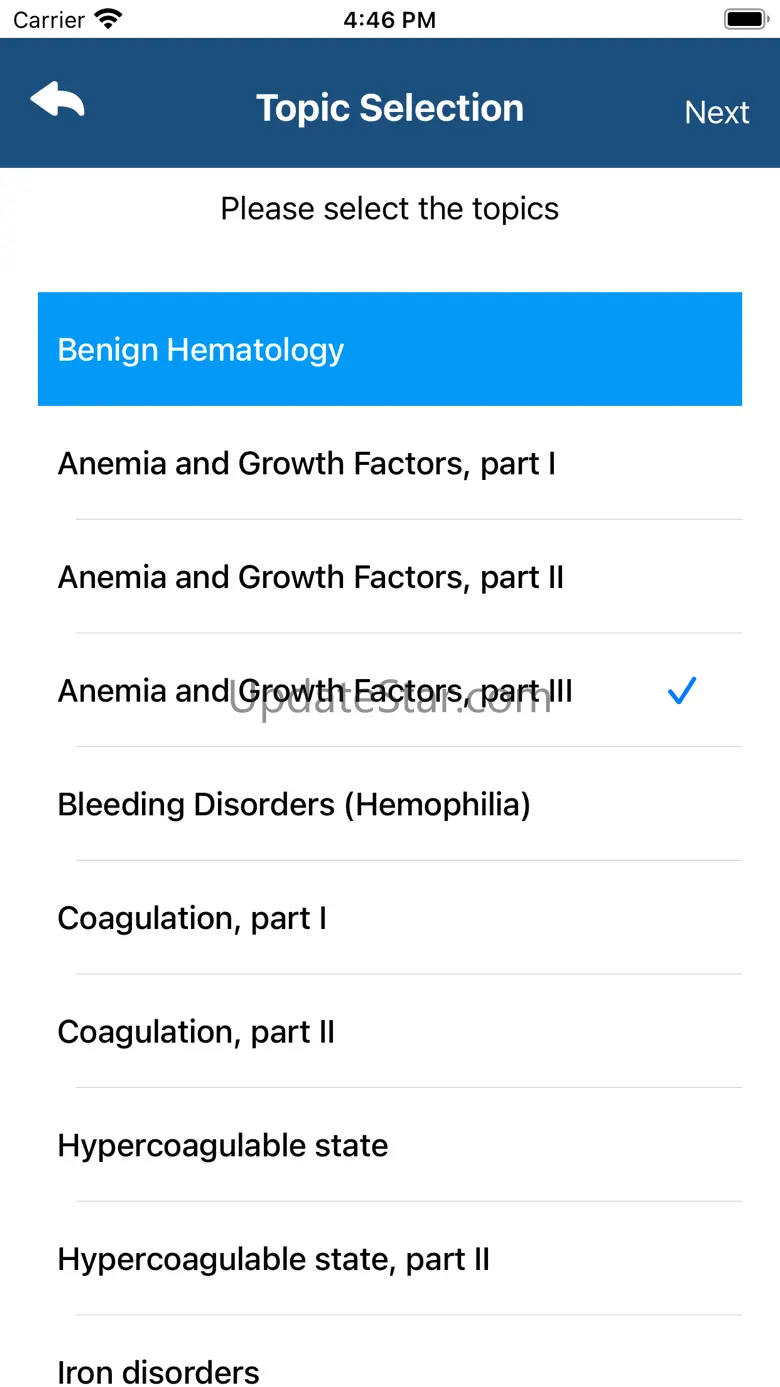Tap the Carrier label in status bar
The image size is (780, 1387).
(x=49, y=19)
